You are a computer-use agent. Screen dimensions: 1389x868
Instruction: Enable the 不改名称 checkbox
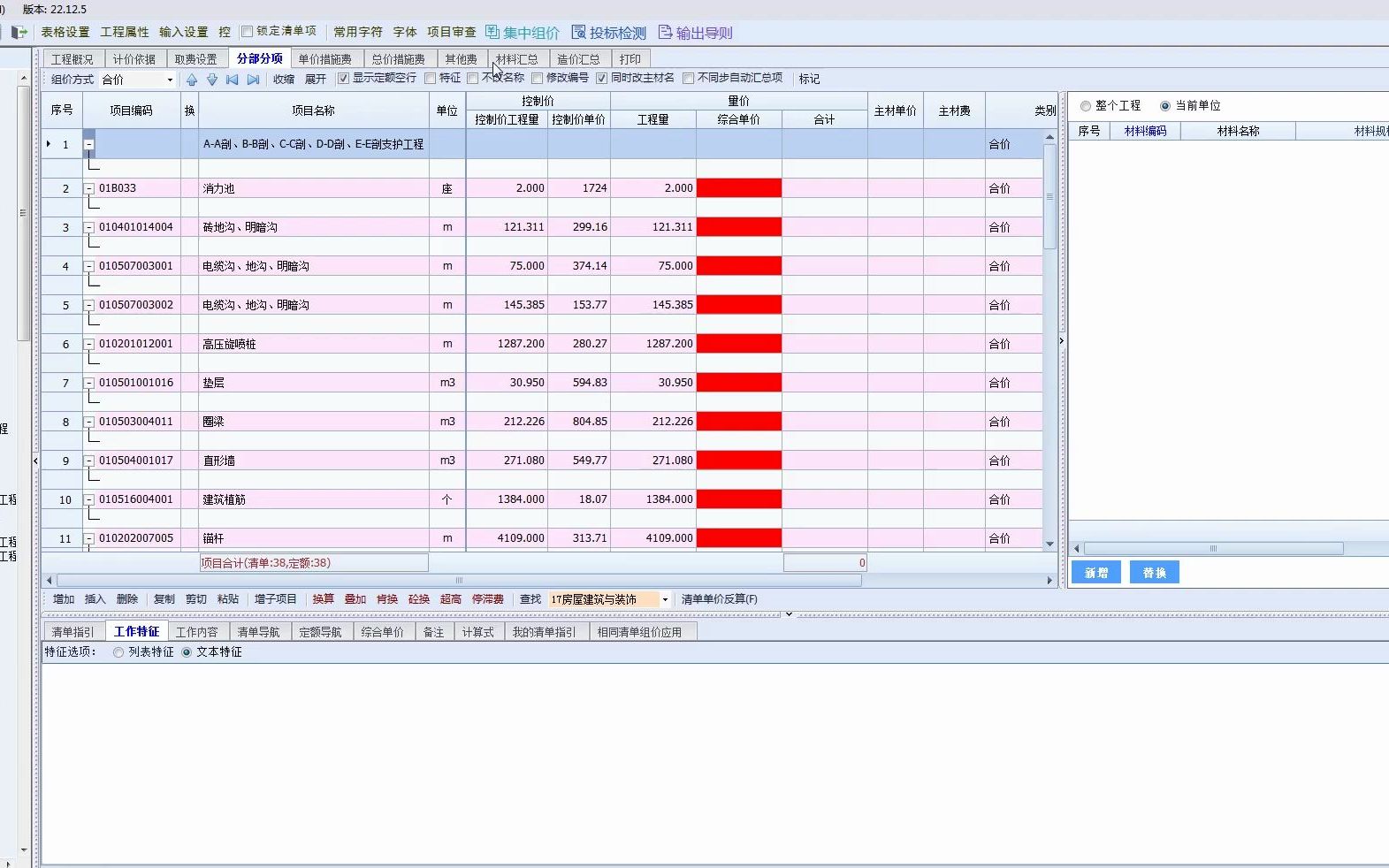[473, 79]
